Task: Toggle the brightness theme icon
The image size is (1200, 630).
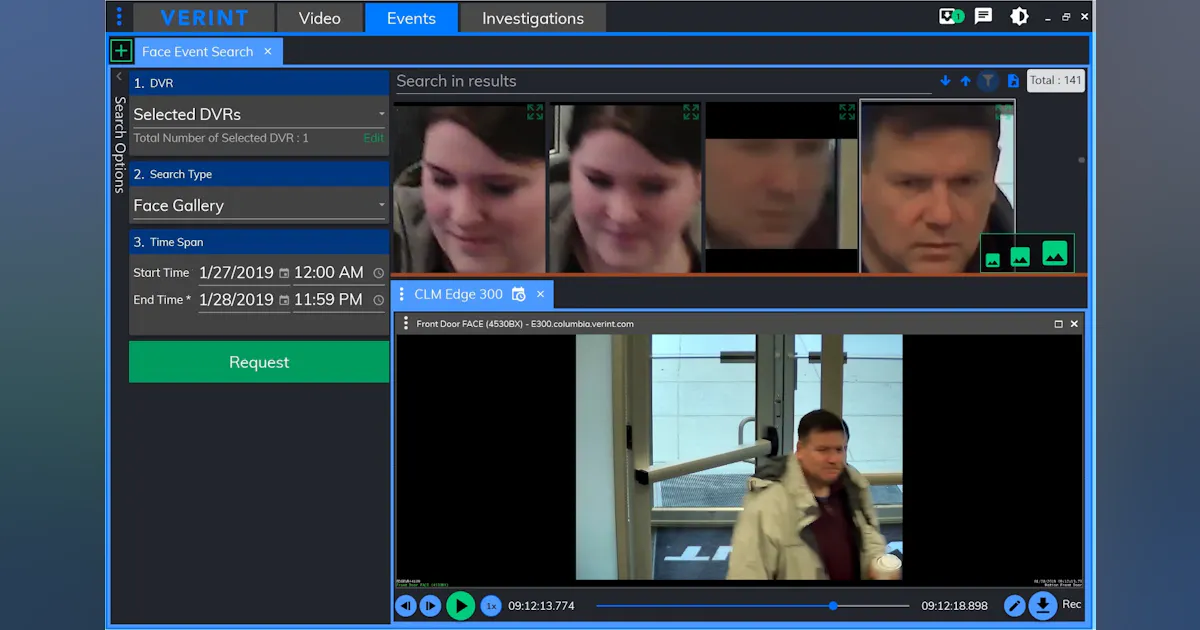Action: pyautogui.click(x=1019, y=16)
